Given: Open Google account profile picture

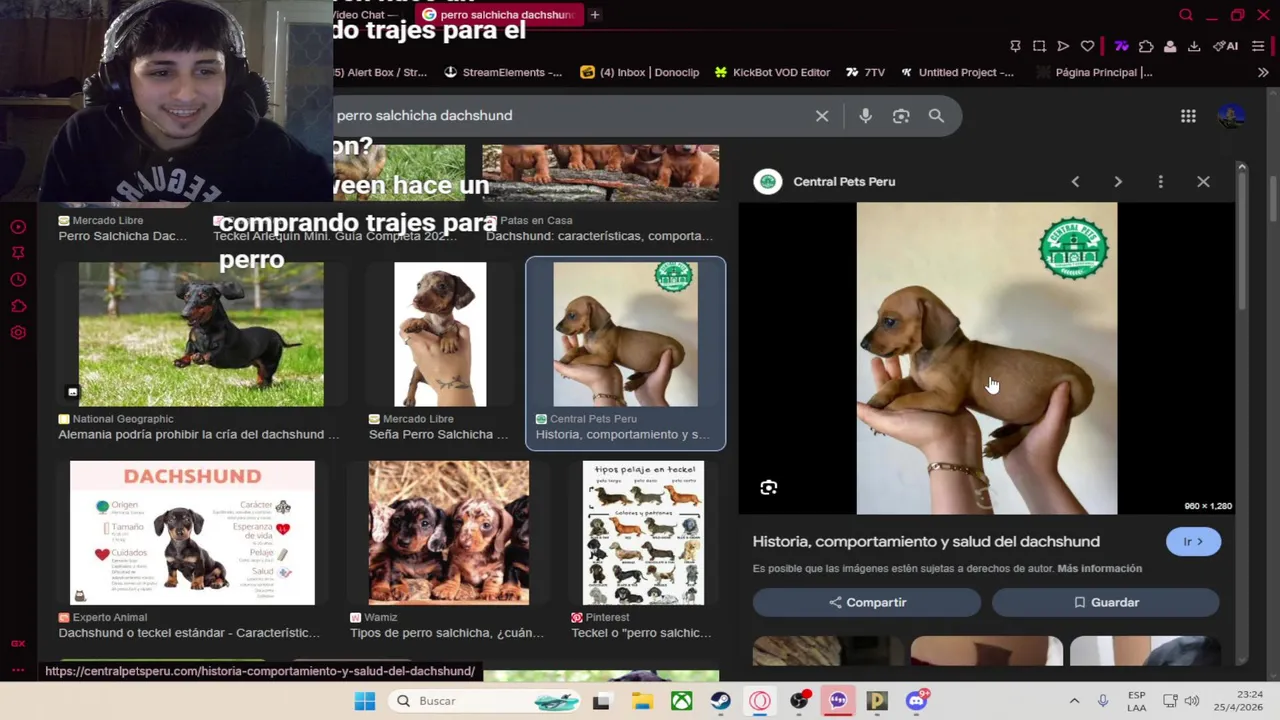Looking at the screenshot, I should pyautogui.click(x=1231, y=116).
